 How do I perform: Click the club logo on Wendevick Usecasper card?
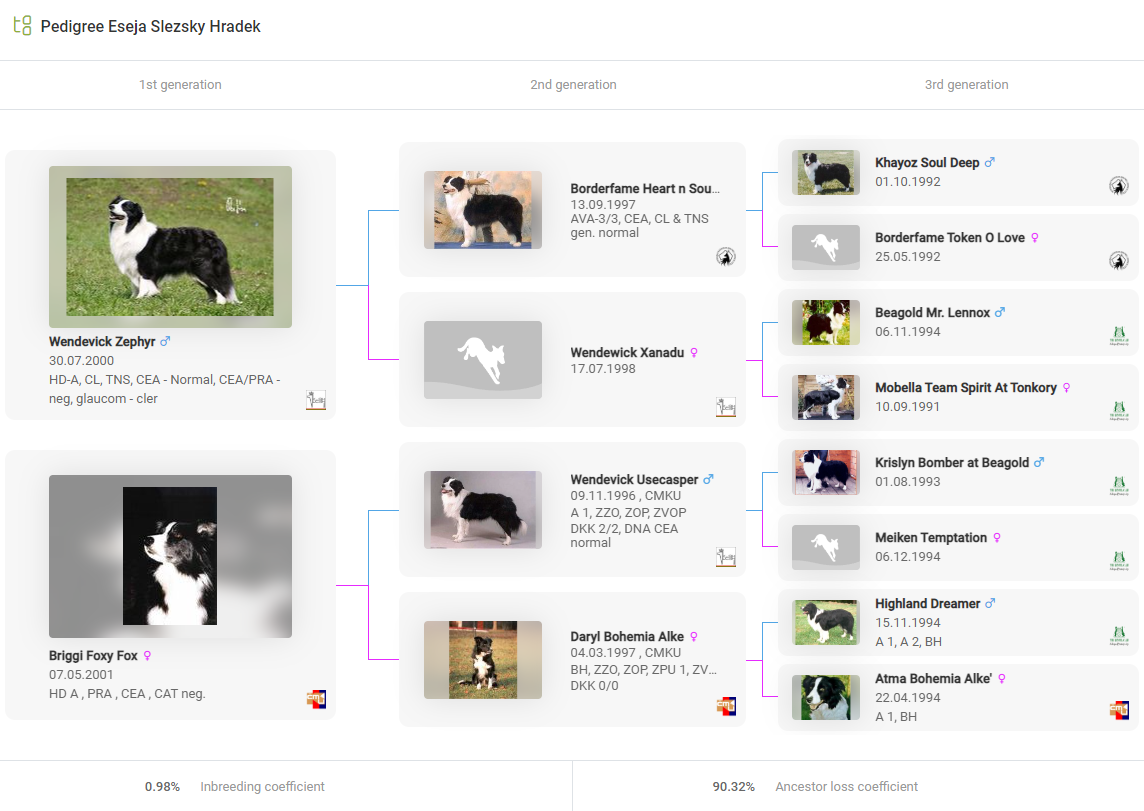coord(725,557)
